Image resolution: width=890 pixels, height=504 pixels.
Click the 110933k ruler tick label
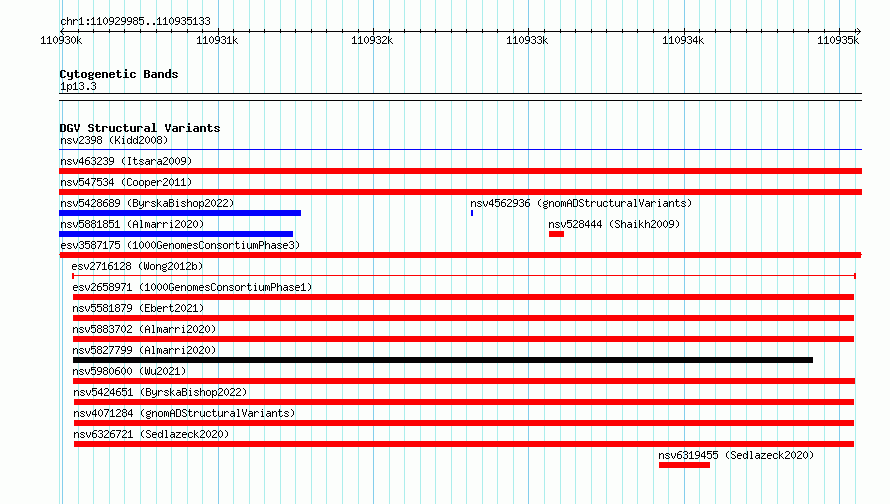(527, 40)
